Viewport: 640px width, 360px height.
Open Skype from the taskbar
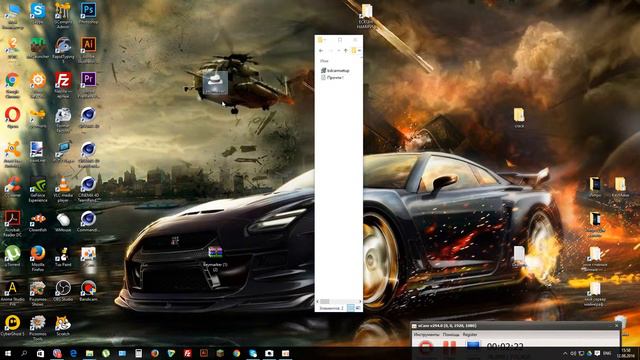pos(253,353)
